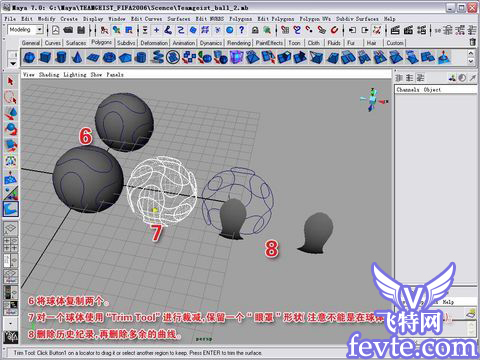This screenshot has height=360, width=480.
Task: Toggle construction history on/off icon
Action: [377, 30]
